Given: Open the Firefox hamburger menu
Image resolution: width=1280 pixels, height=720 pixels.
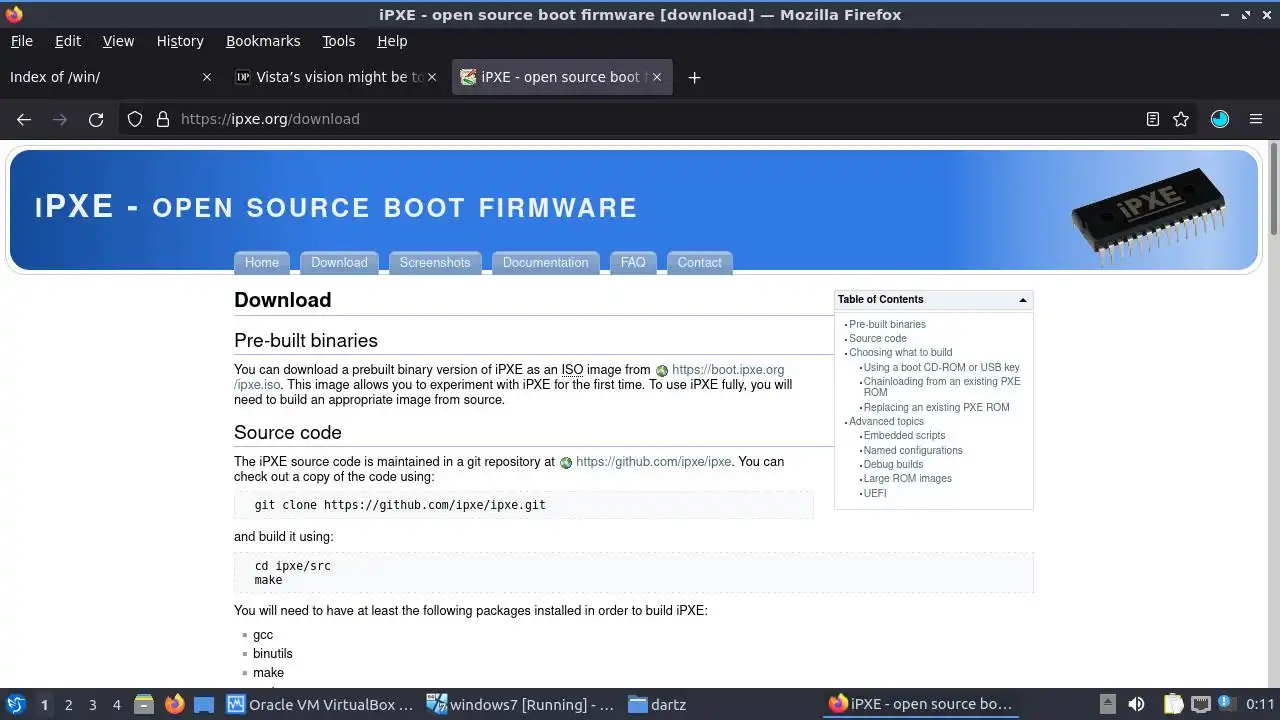Looking at the screenshot, I should tap(1256, 119).
